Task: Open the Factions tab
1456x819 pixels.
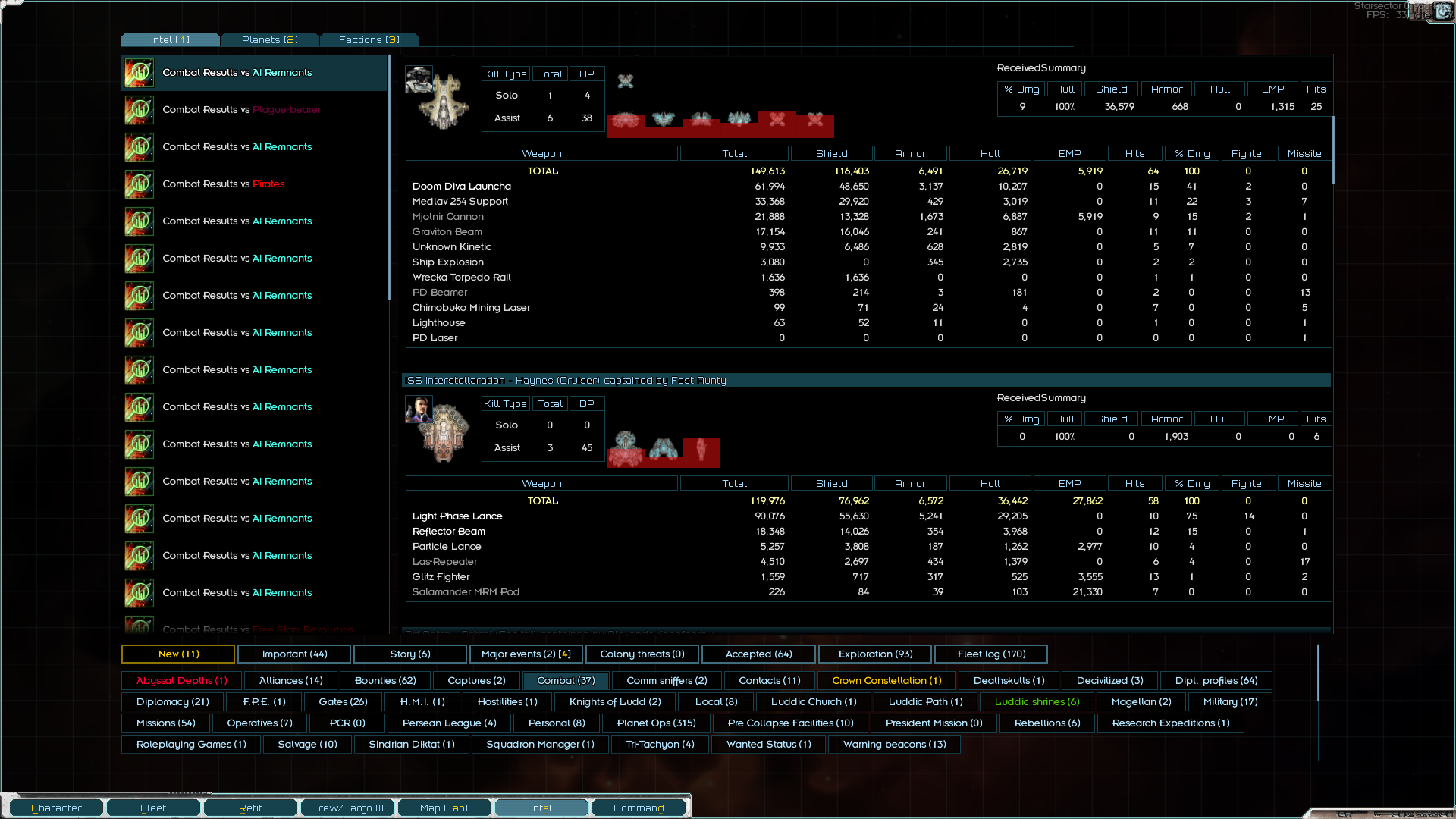Action: pyautogui.click(x=369, y=39)
